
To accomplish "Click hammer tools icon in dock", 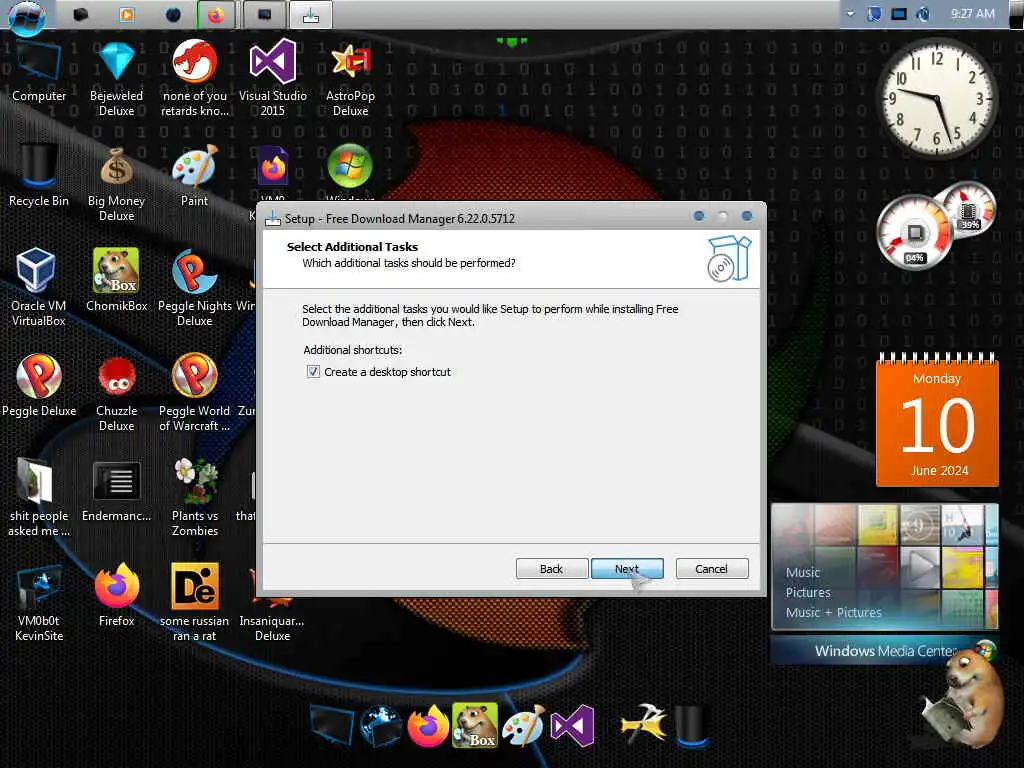I will tap(643, 724).
